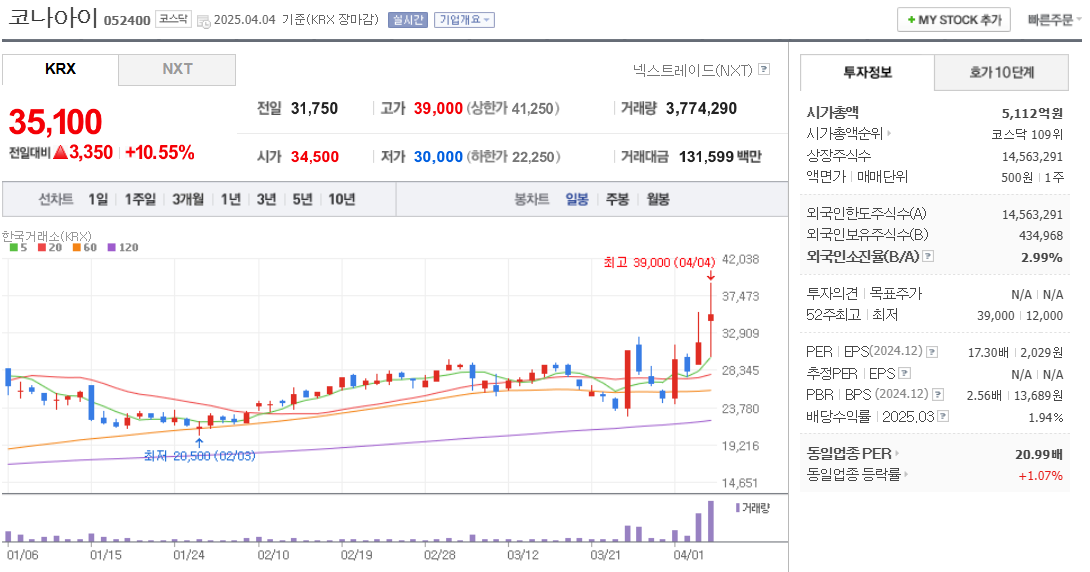Image resolution: width=1090 pixels, height=572 pixels.
Task: Select the 주봉 candlestick chart
Action: (x=617, y=199)
